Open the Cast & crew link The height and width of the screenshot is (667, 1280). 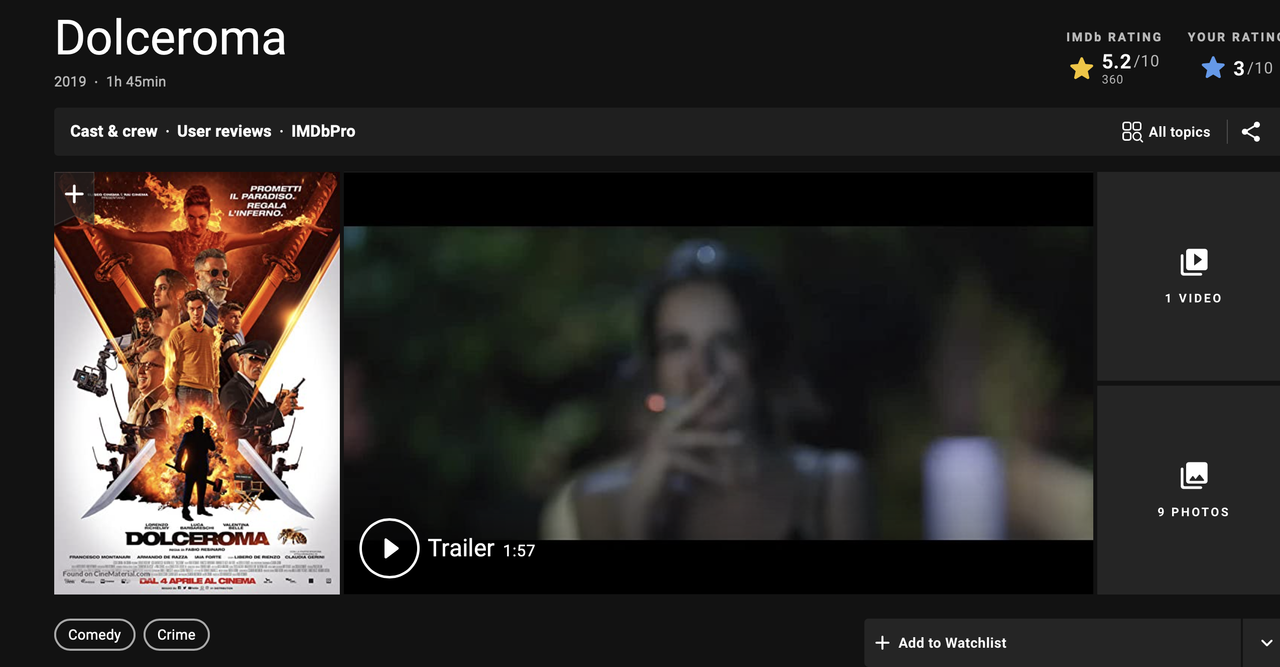tap(114, 131)
